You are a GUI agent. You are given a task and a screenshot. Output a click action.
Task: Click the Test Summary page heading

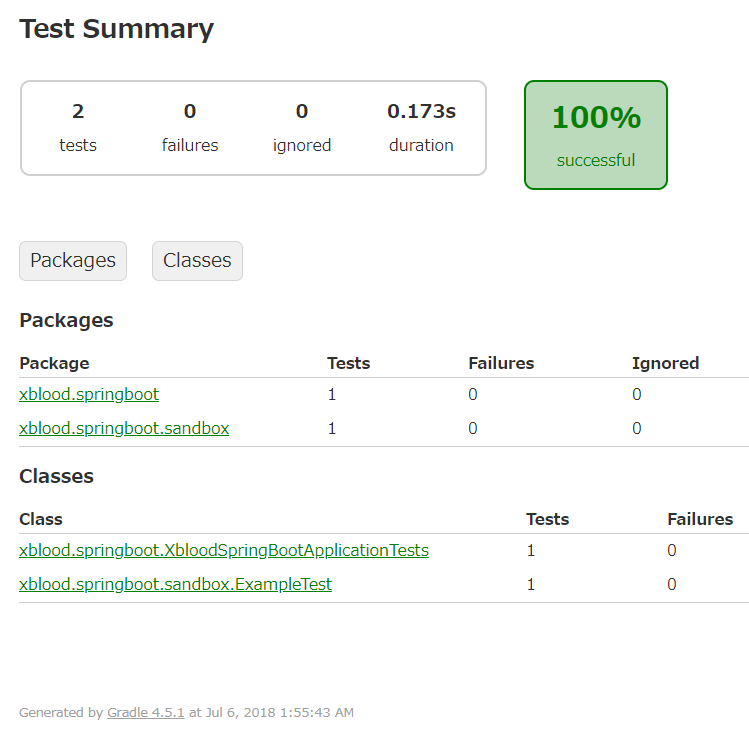pyautogui.click(x=117, y=29)
